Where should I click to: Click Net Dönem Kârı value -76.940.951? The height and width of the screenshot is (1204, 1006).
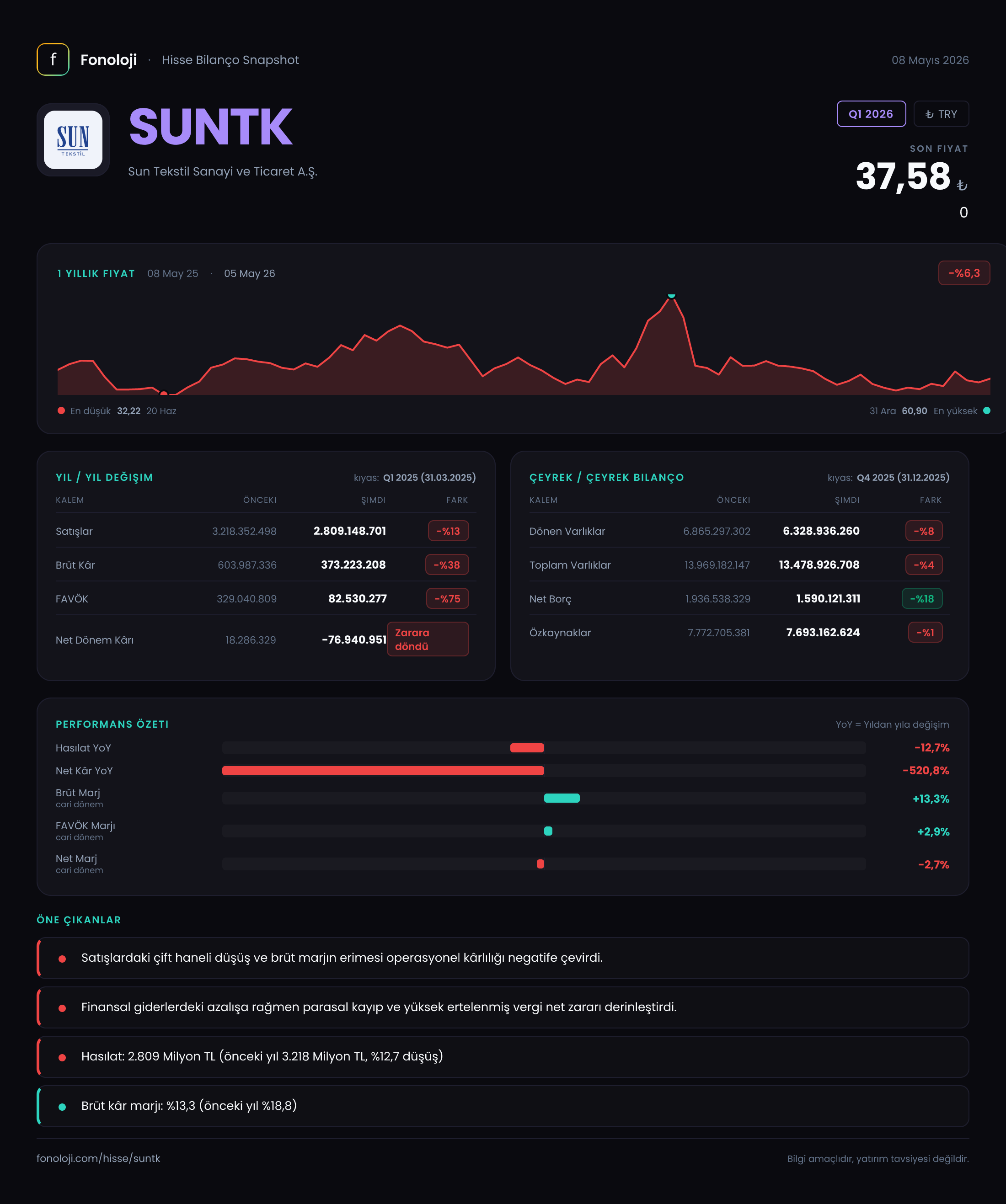(x=354, y=640)
